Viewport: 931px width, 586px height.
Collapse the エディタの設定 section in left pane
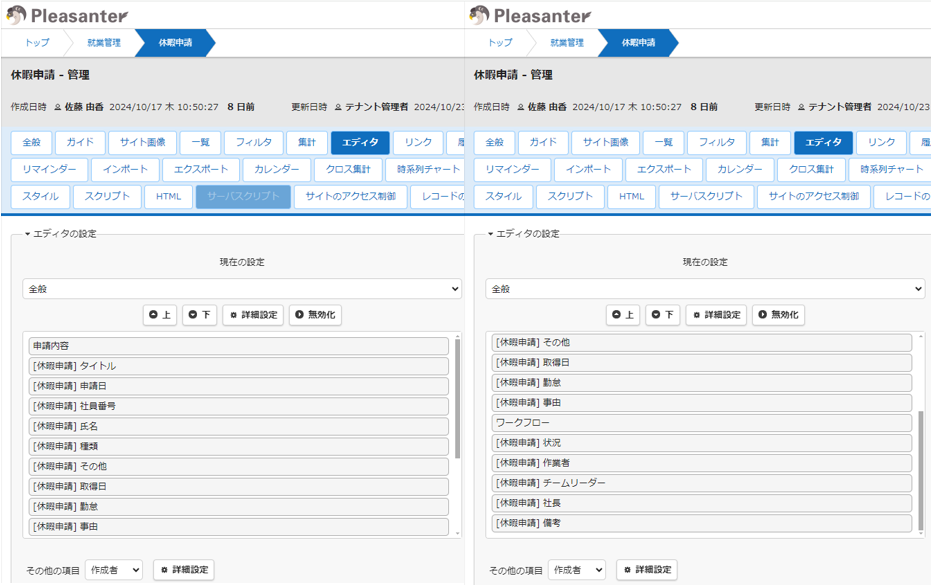(x=28, y=234)
